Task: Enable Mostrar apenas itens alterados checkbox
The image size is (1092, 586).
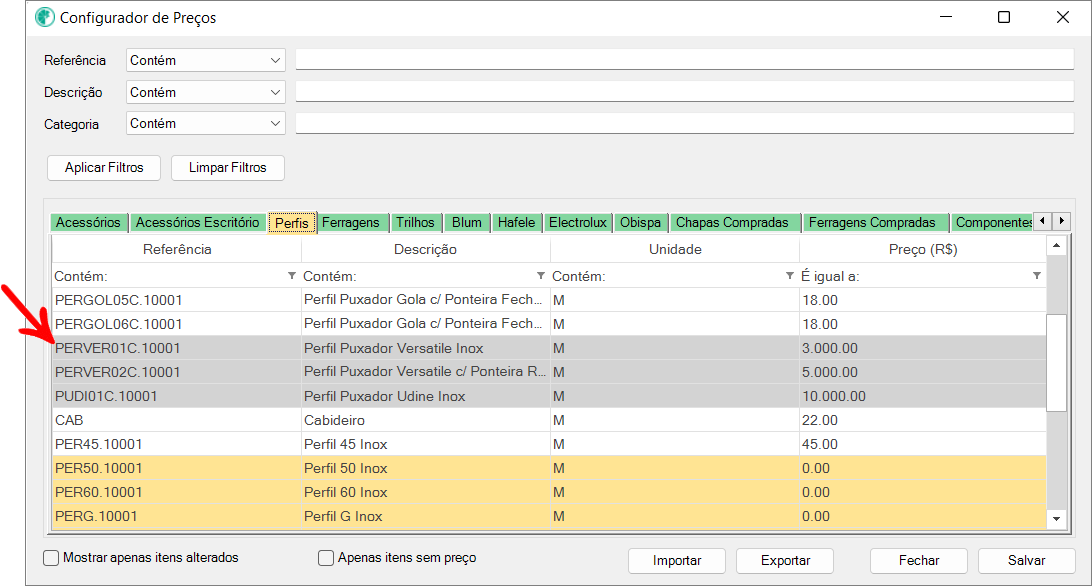Action: tap(51, 558)
